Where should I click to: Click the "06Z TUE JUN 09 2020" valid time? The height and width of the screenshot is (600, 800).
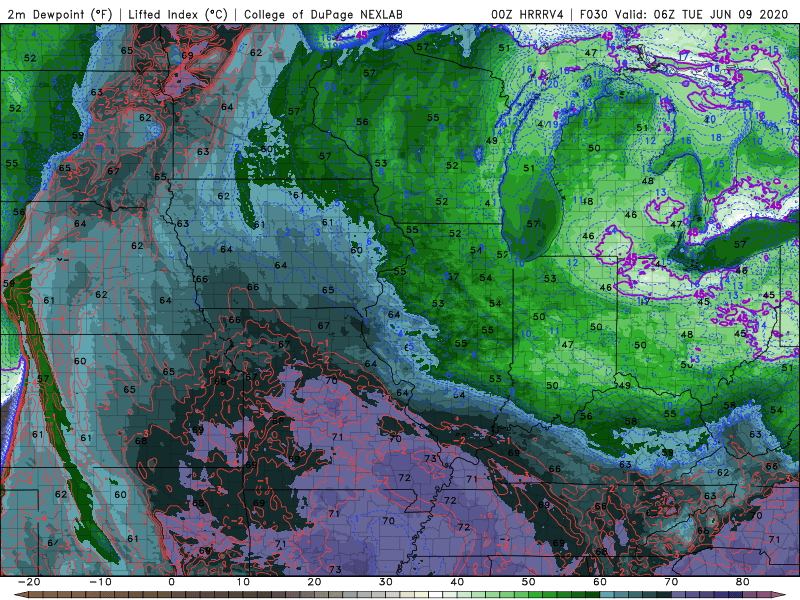point(721,15)
